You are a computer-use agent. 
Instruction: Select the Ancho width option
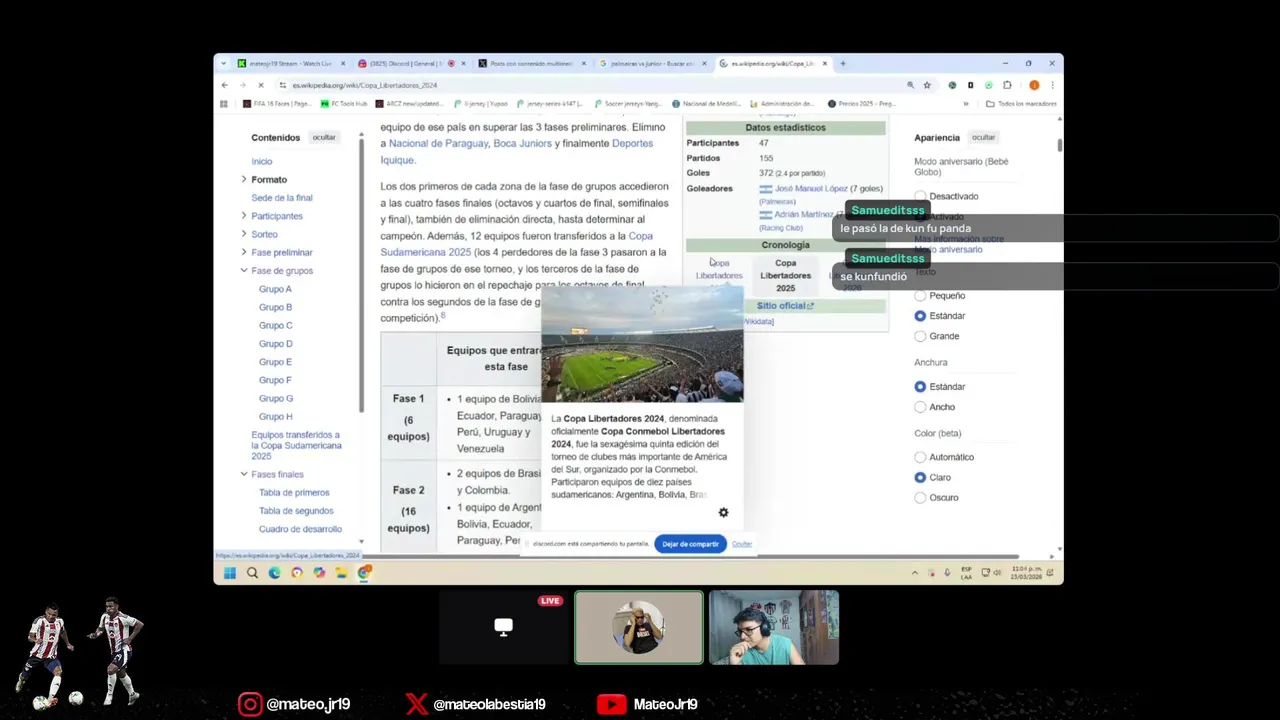pyautogui.click(x=920, y=407)
